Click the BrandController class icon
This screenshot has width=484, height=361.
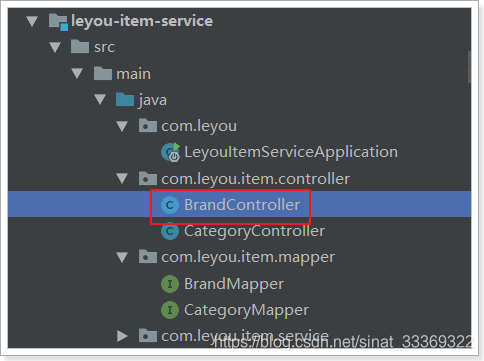tap(170, 205)
